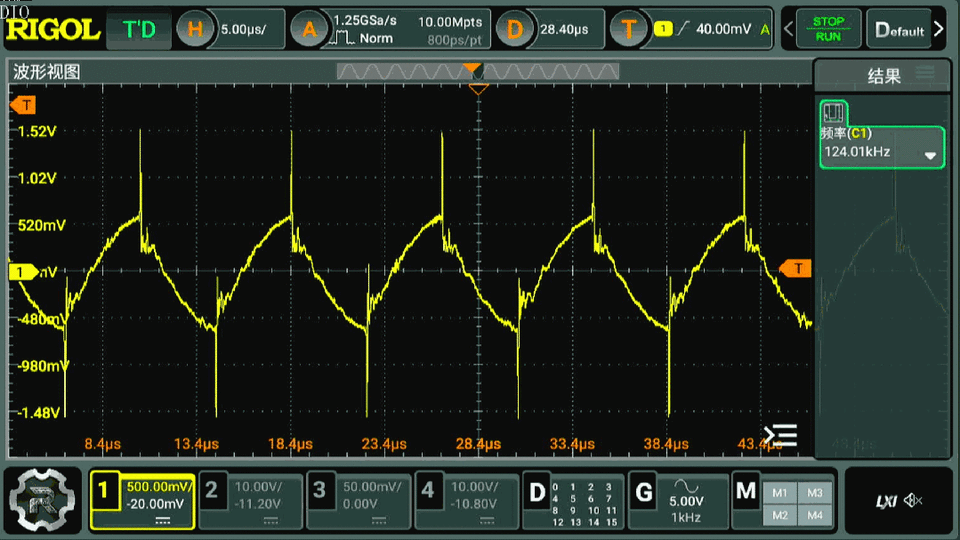The height and width of the screenshot is (540, 960).
Task: Open the results panel menu lines
Action: pyautogui.click(x=925, y=73)
